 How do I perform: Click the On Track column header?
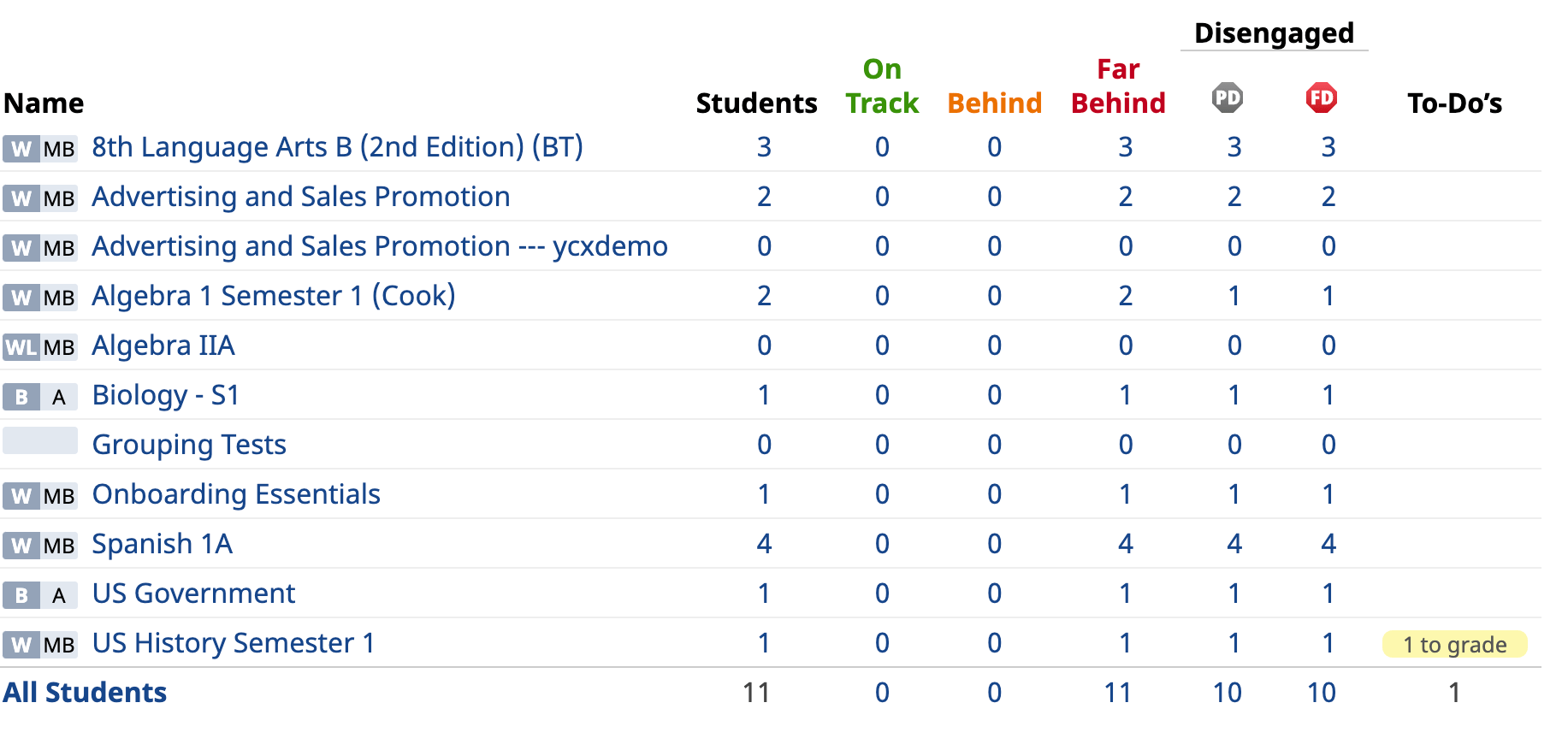[882, 86]
